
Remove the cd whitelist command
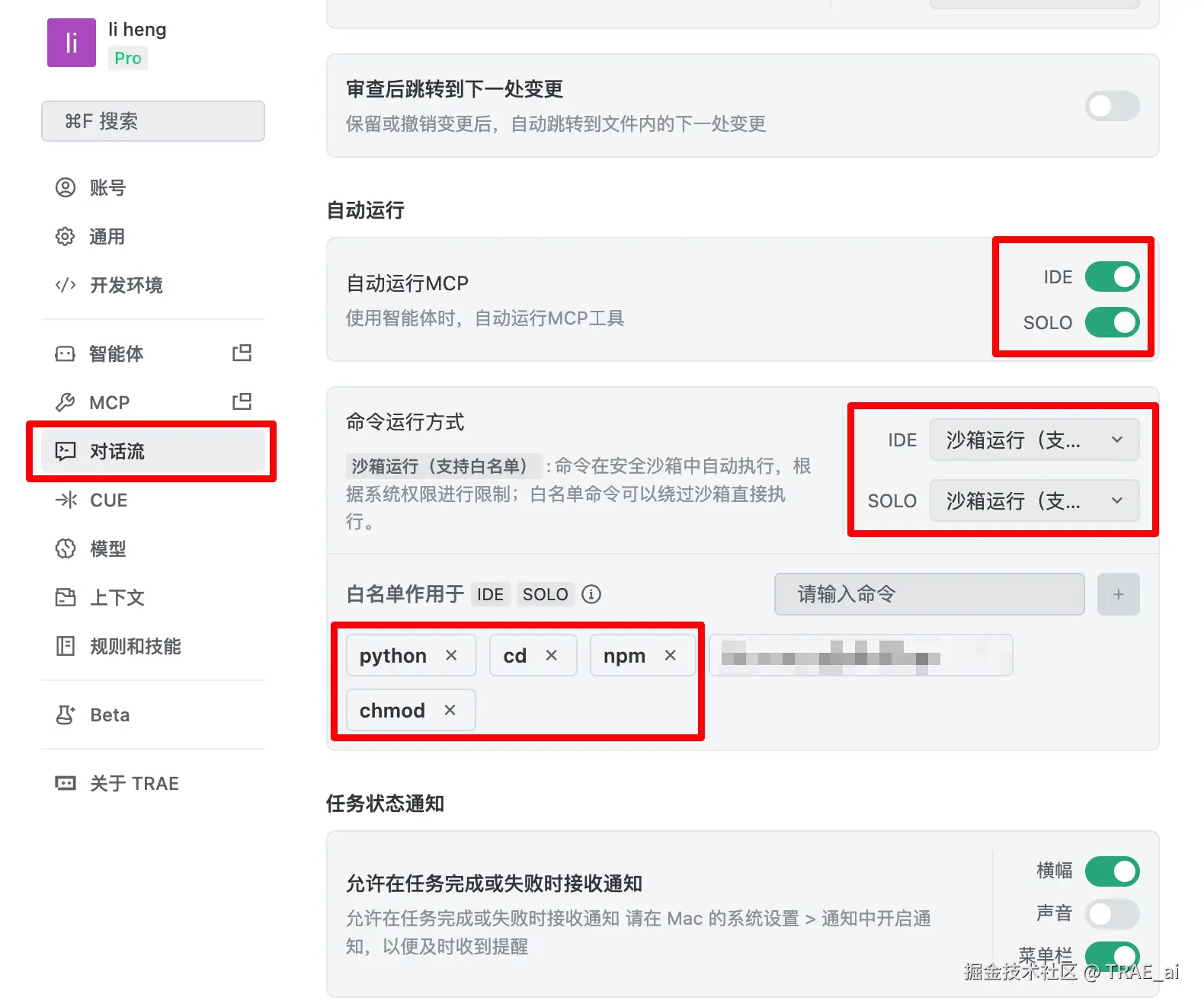tap(552, 655)
